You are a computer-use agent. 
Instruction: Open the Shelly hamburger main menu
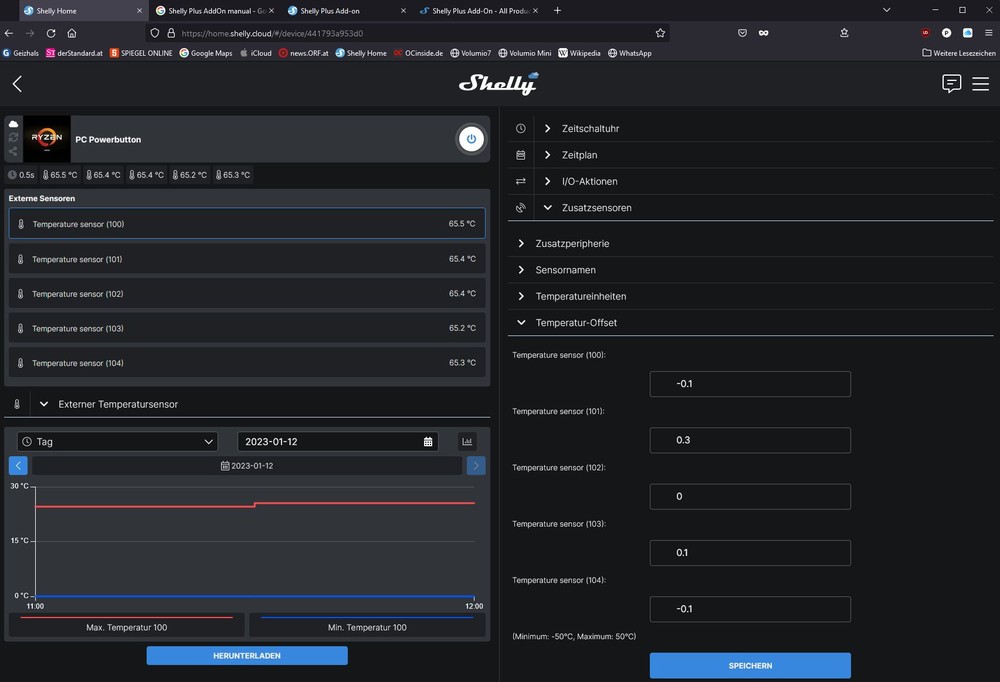point(980,84)
